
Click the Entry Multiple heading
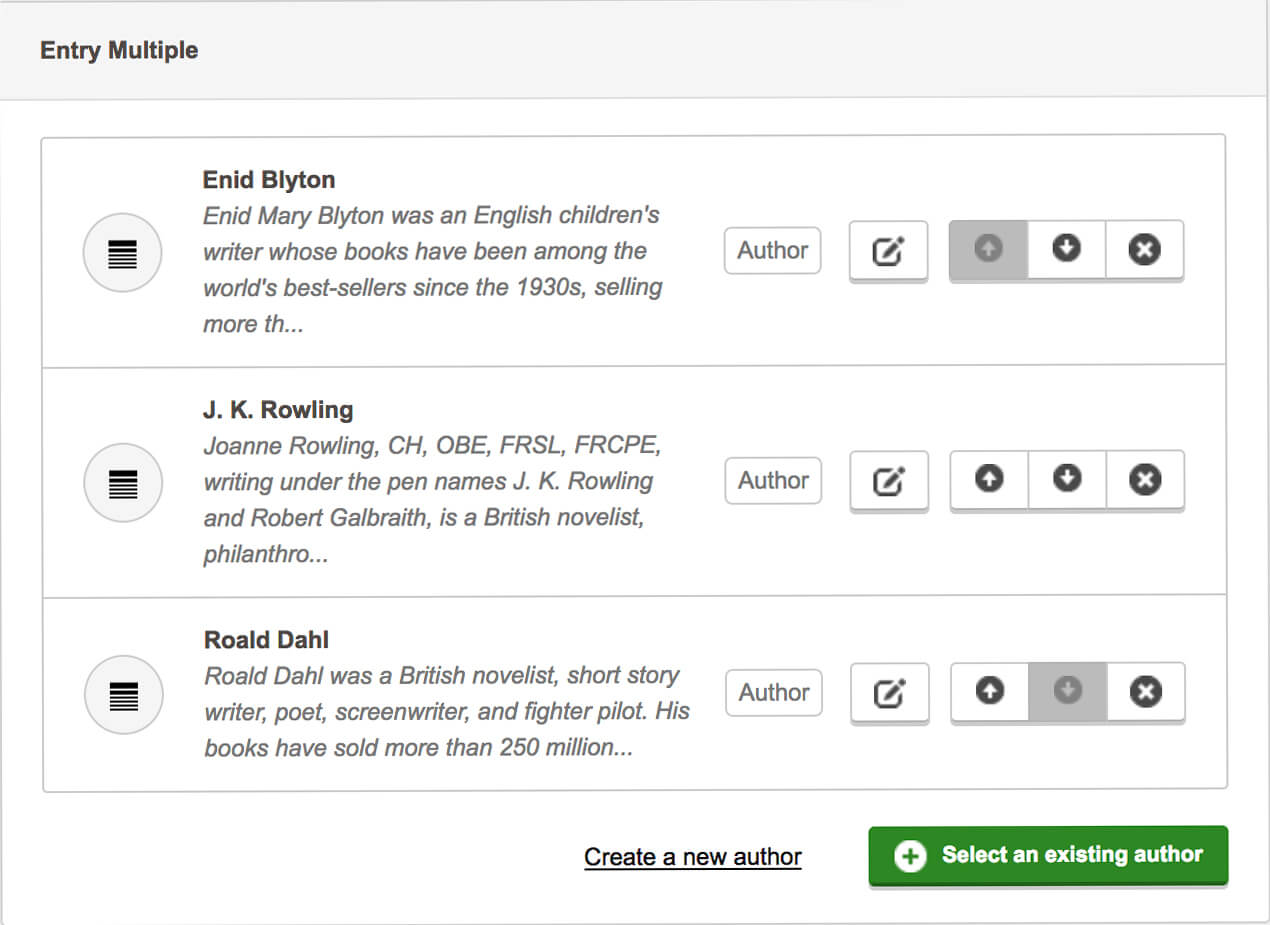119,50
